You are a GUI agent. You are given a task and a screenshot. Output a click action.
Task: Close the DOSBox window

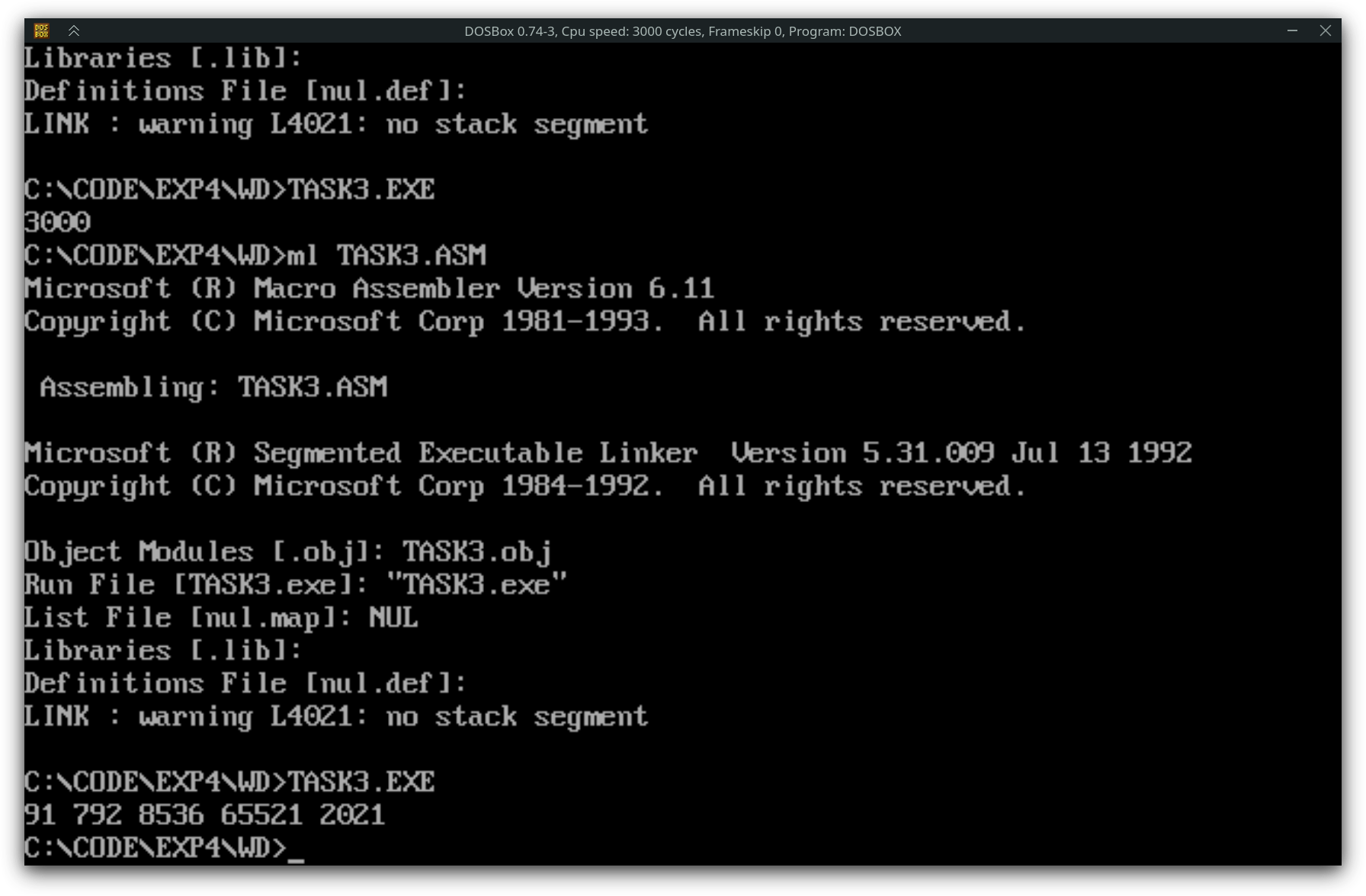(x=1326, y=30)
